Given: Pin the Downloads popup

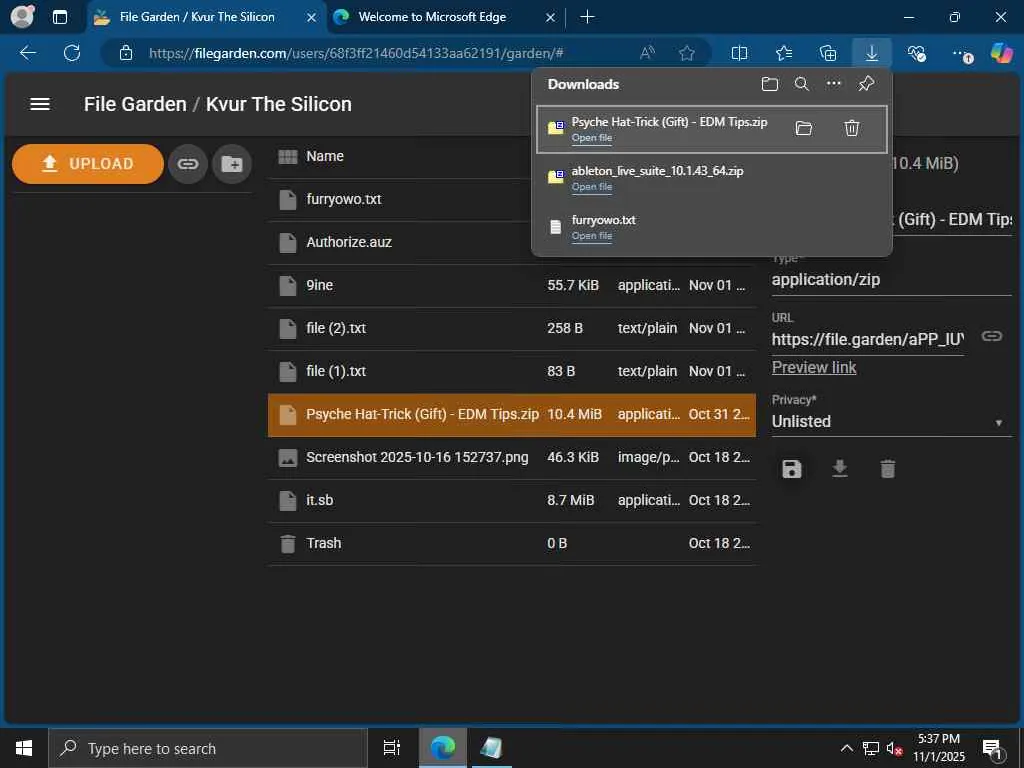Looking at the screenshot, I should (x=866, y=84).
